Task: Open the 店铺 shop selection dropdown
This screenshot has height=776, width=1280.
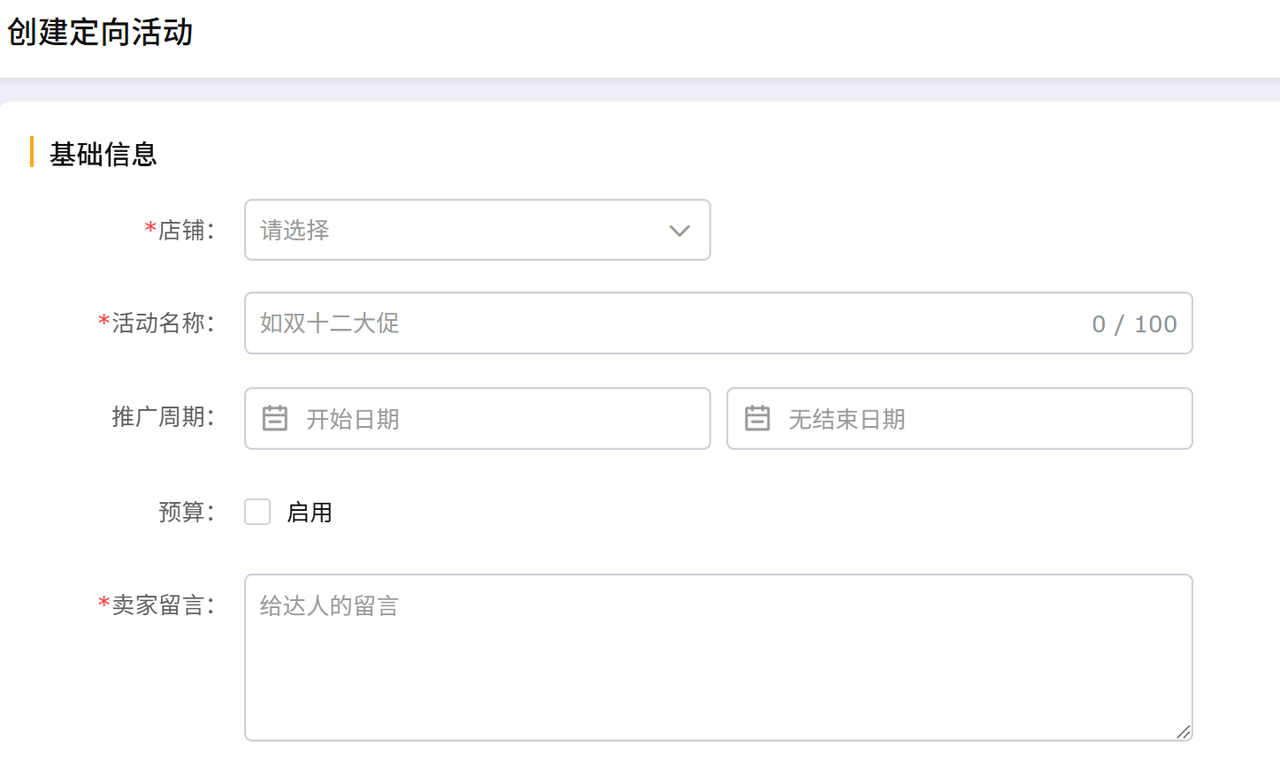Action: coord(477,230)
